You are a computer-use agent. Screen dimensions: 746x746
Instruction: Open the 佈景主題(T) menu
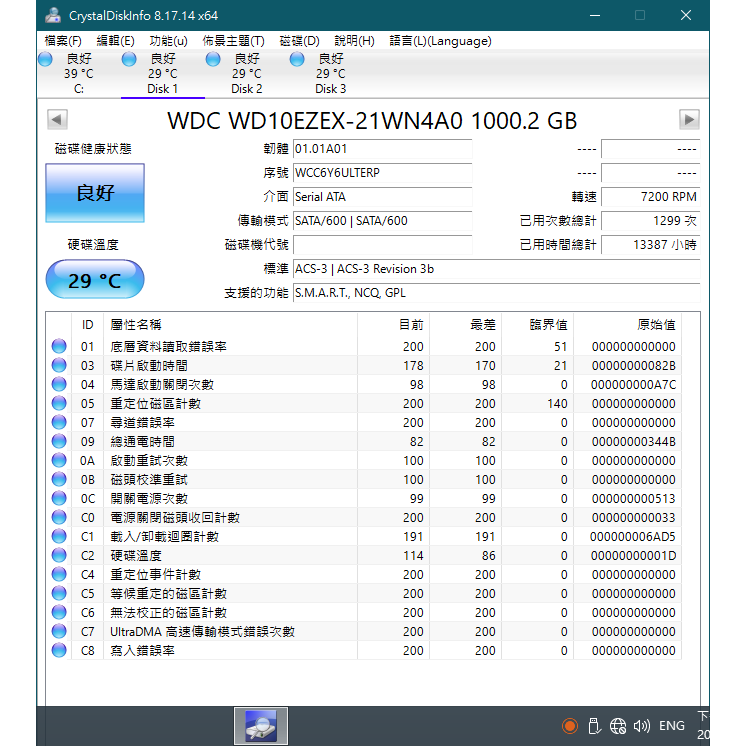[233, 41]
